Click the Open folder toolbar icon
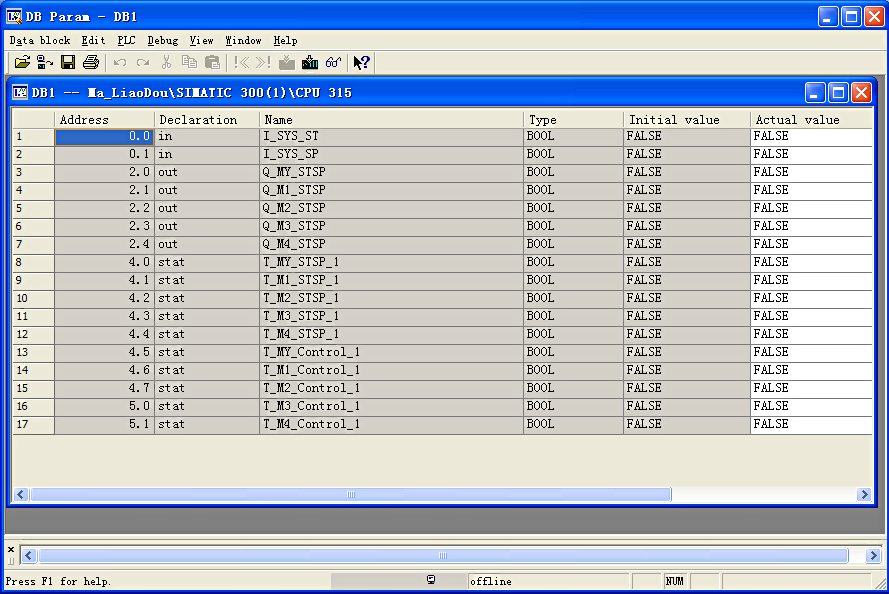 22,62
